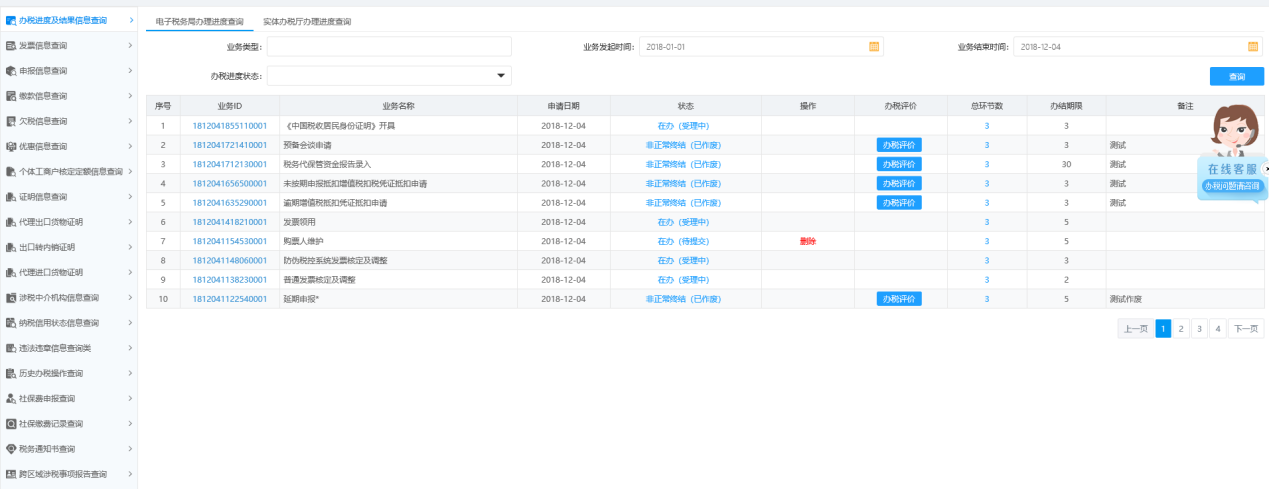Click the 税务通知书查询 sidebar icon
Viewport: 1269px width, 489px height.
(x=11, y=449)
